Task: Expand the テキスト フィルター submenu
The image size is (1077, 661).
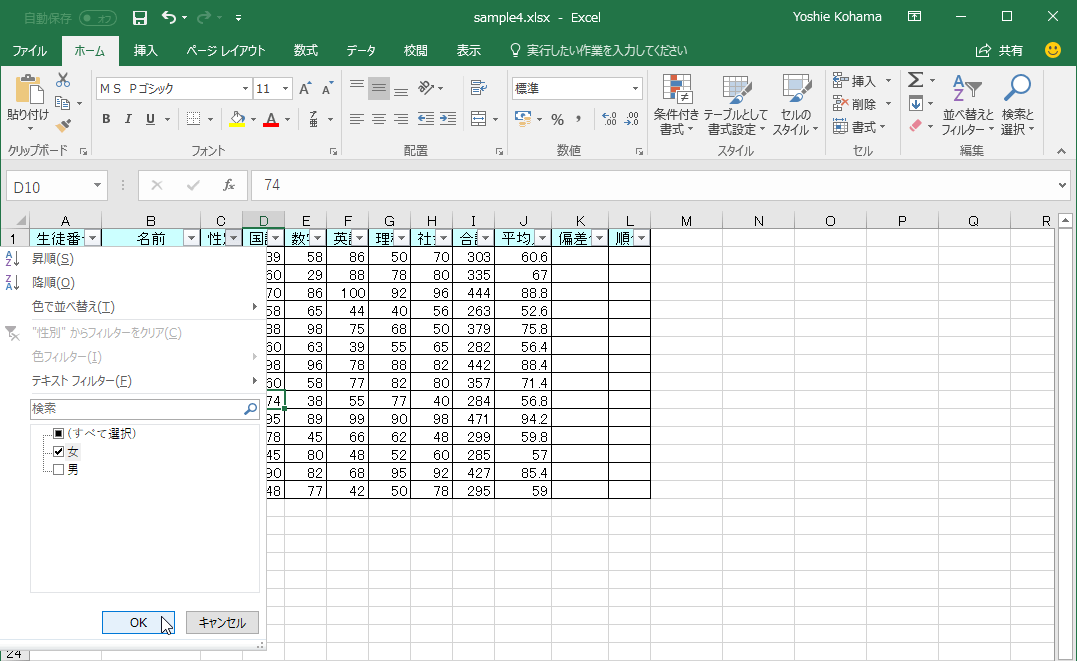Action: coord(80,382)
